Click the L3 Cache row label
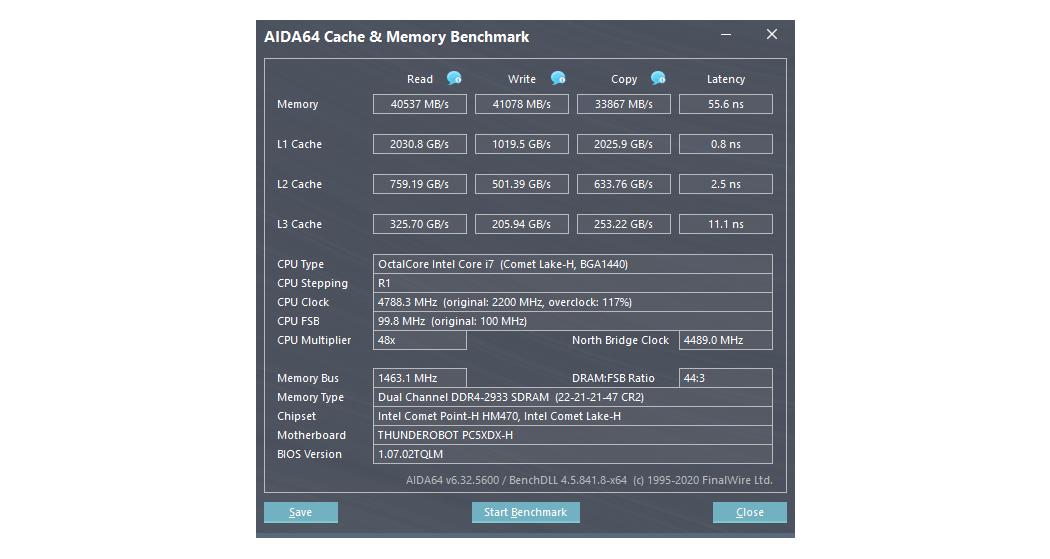The height and width of the screenshot is (559, 1050). [x=299, y=224]
